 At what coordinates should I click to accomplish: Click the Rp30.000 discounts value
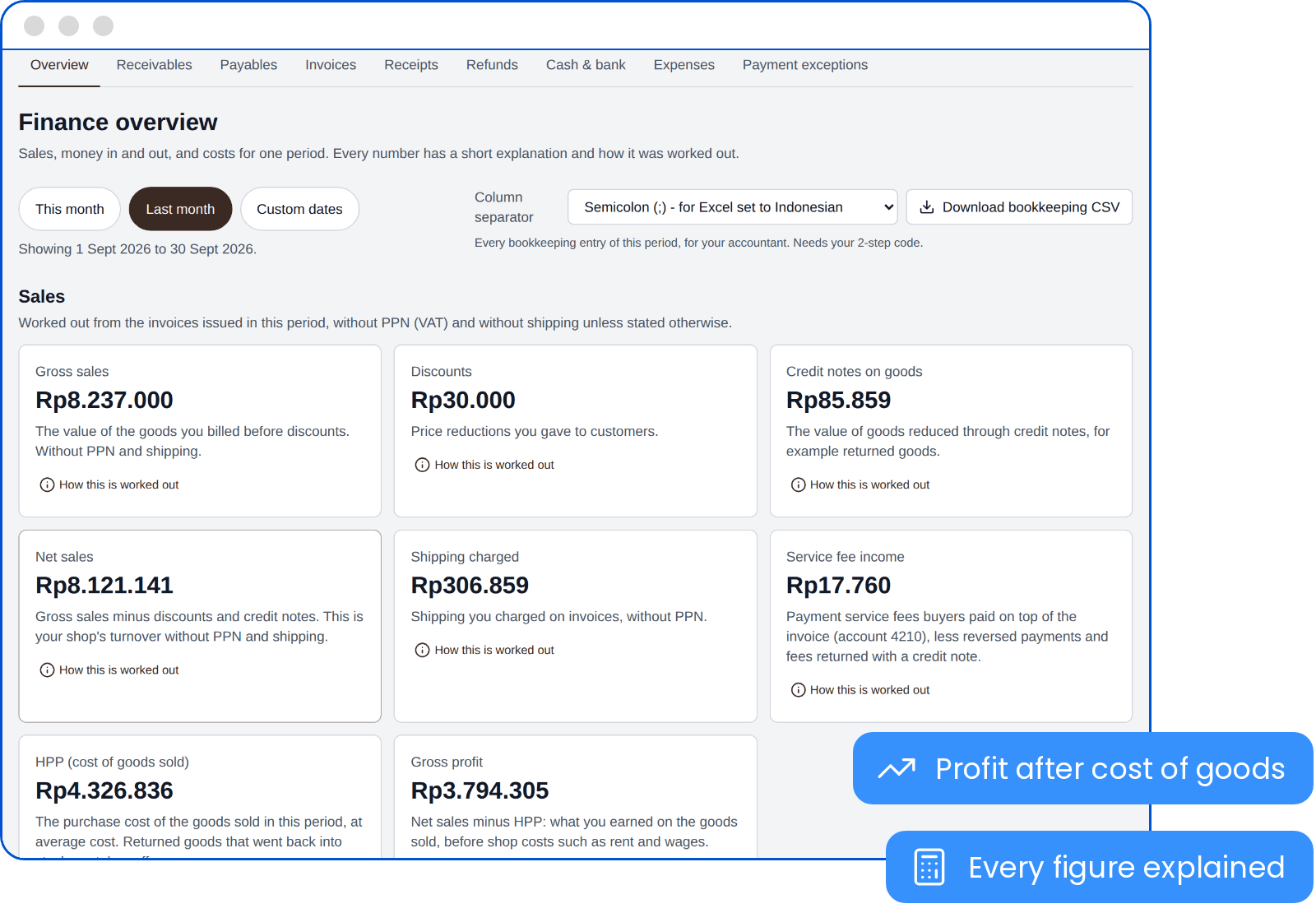463,401
